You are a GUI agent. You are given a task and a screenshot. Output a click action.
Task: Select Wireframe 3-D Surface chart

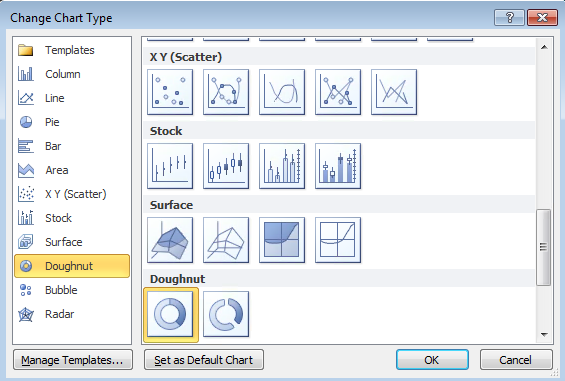pos(226,240)
